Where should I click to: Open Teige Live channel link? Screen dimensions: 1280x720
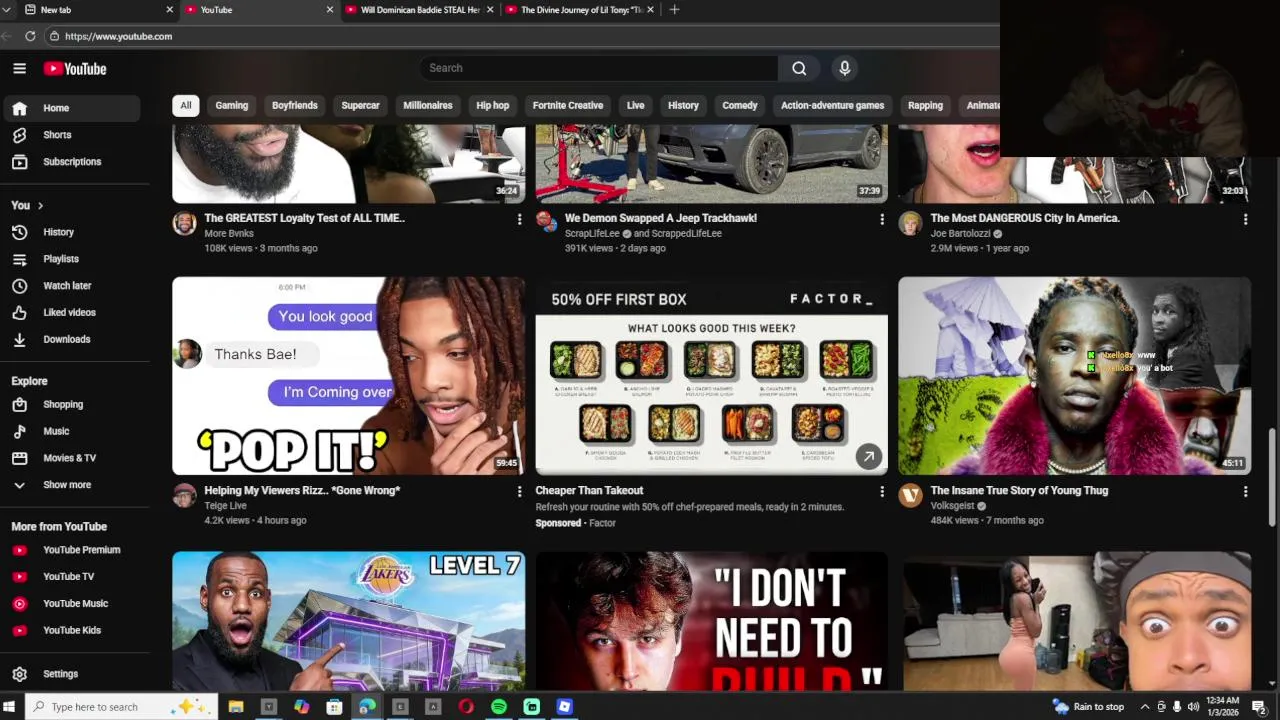[225, 506]
